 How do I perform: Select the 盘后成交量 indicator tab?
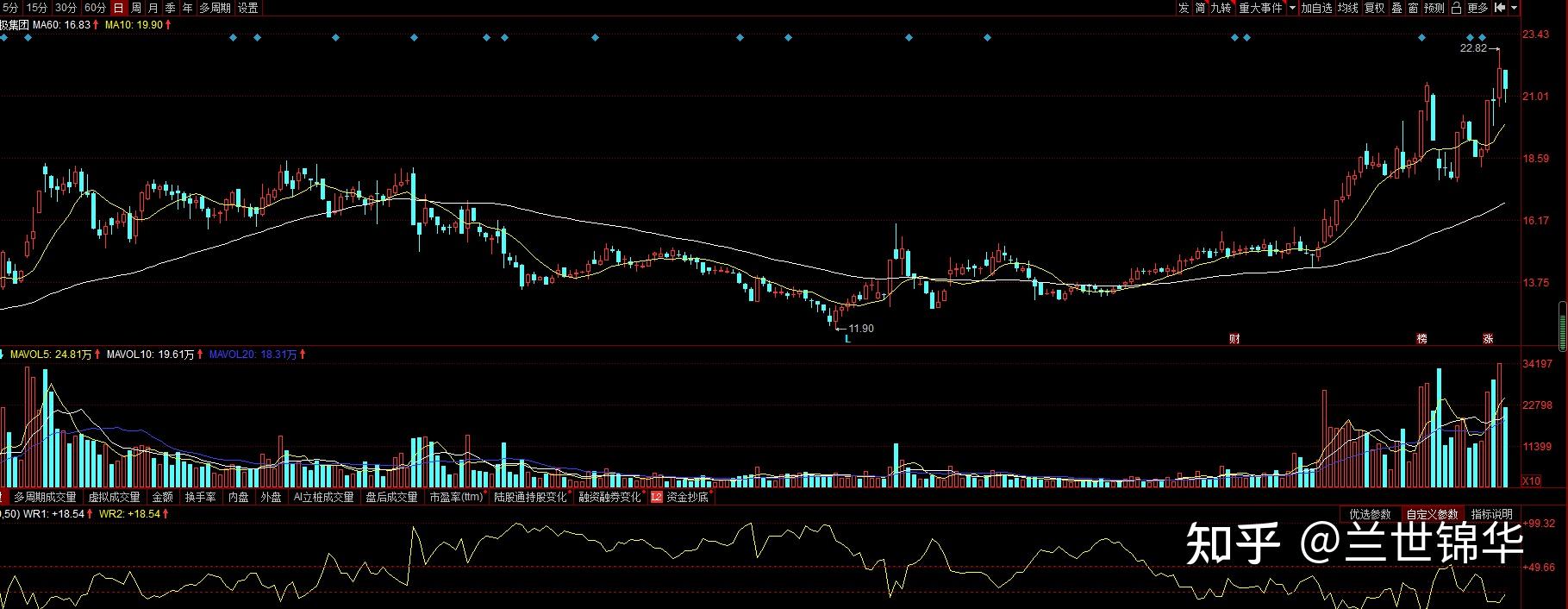point(391,498)
